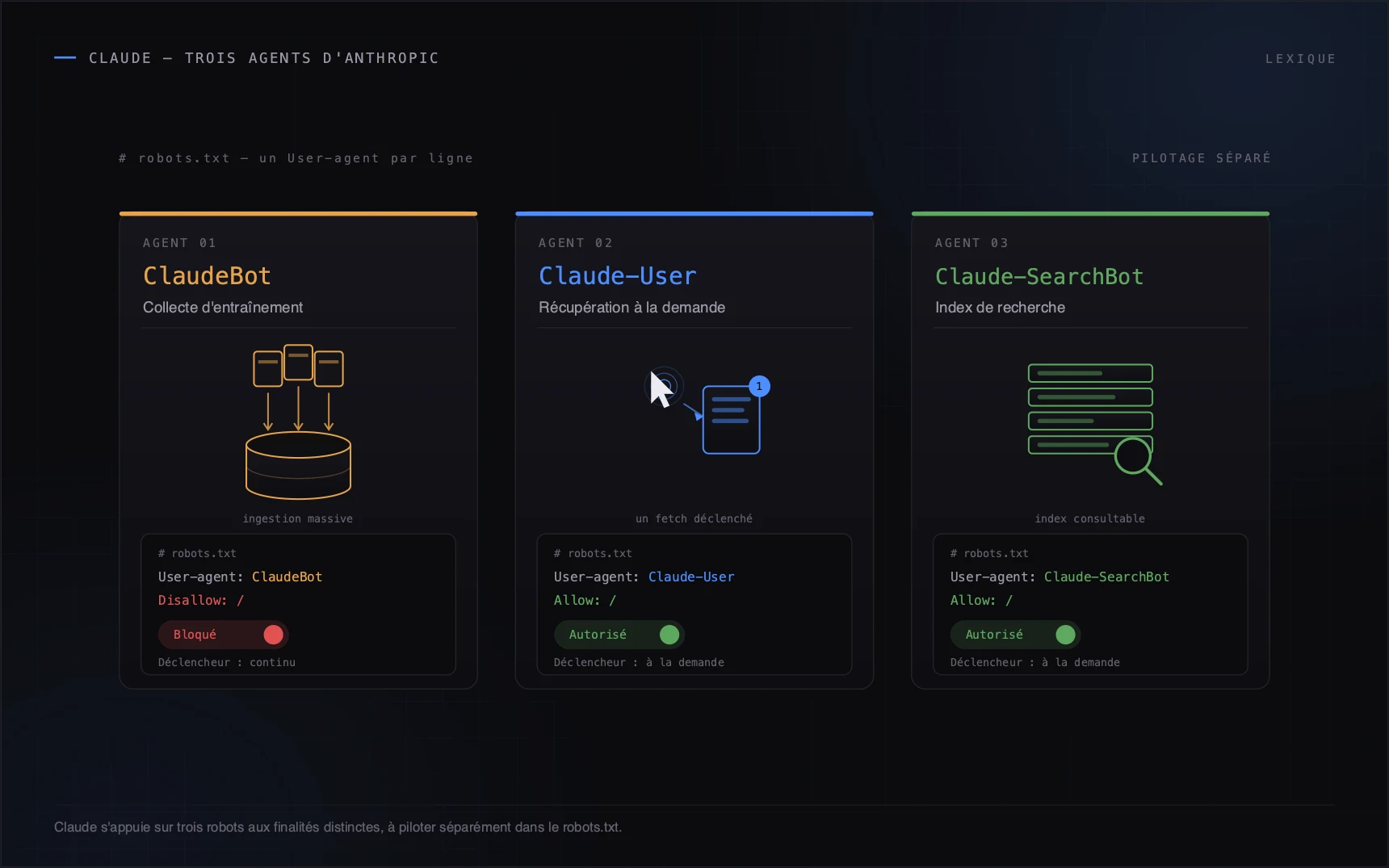Screen dimensions: 1389x868
Task: Click the Claude-SearchBot card title
Action: [1039, 277]
